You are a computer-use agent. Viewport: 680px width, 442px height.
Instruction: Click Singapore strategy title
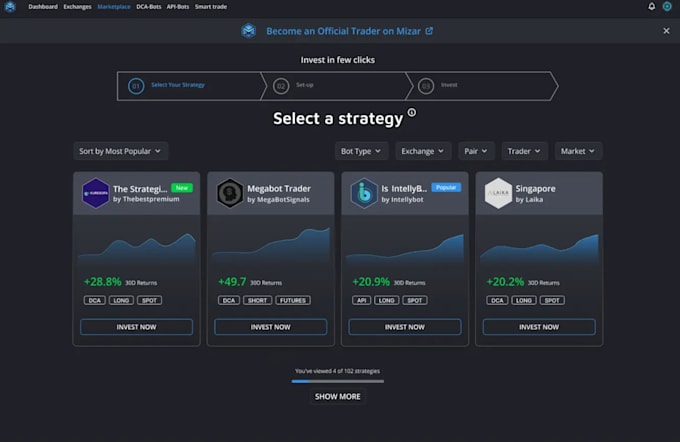coord(535,189)
